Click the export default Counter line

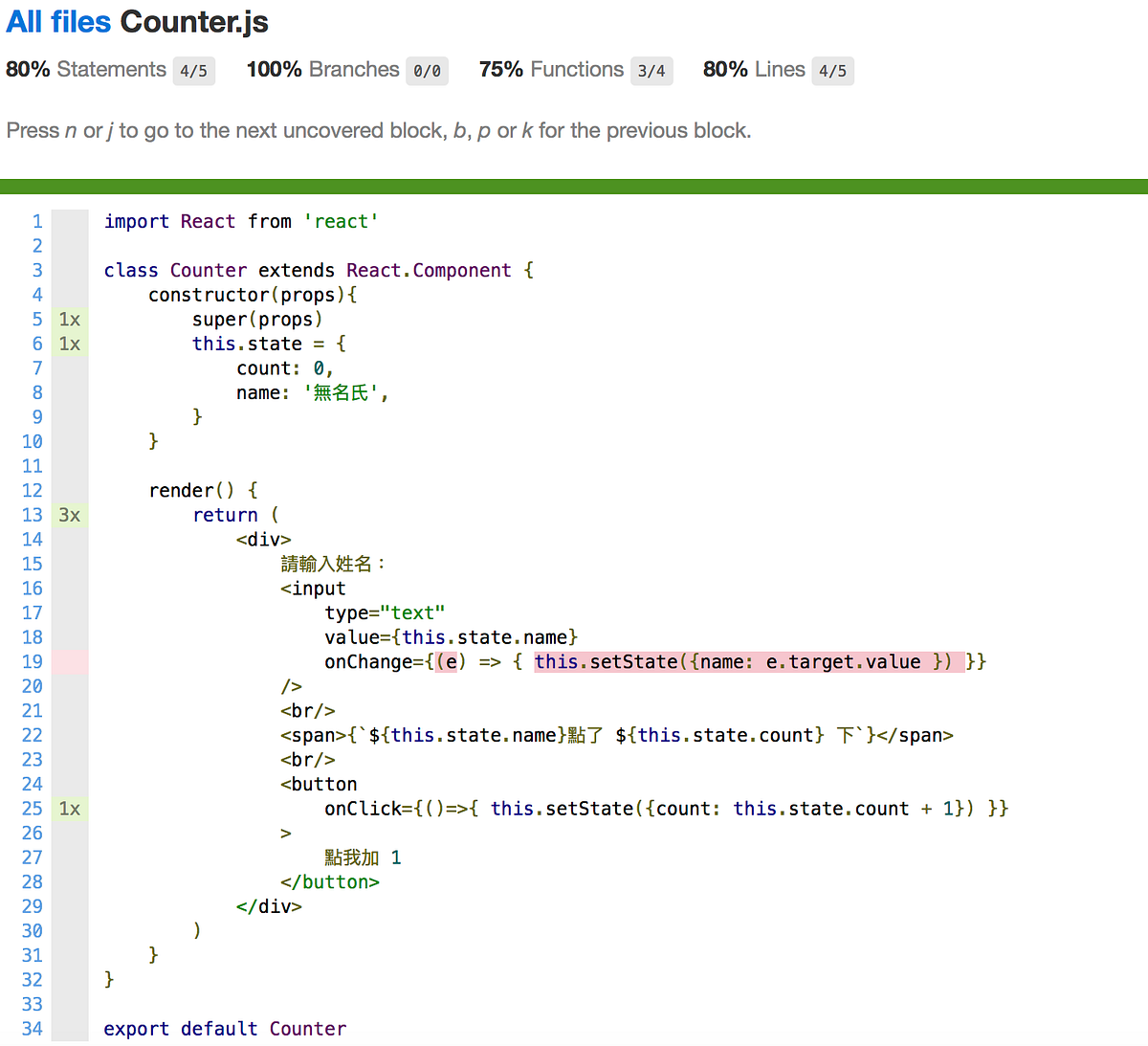click(x=224, y=1028)
